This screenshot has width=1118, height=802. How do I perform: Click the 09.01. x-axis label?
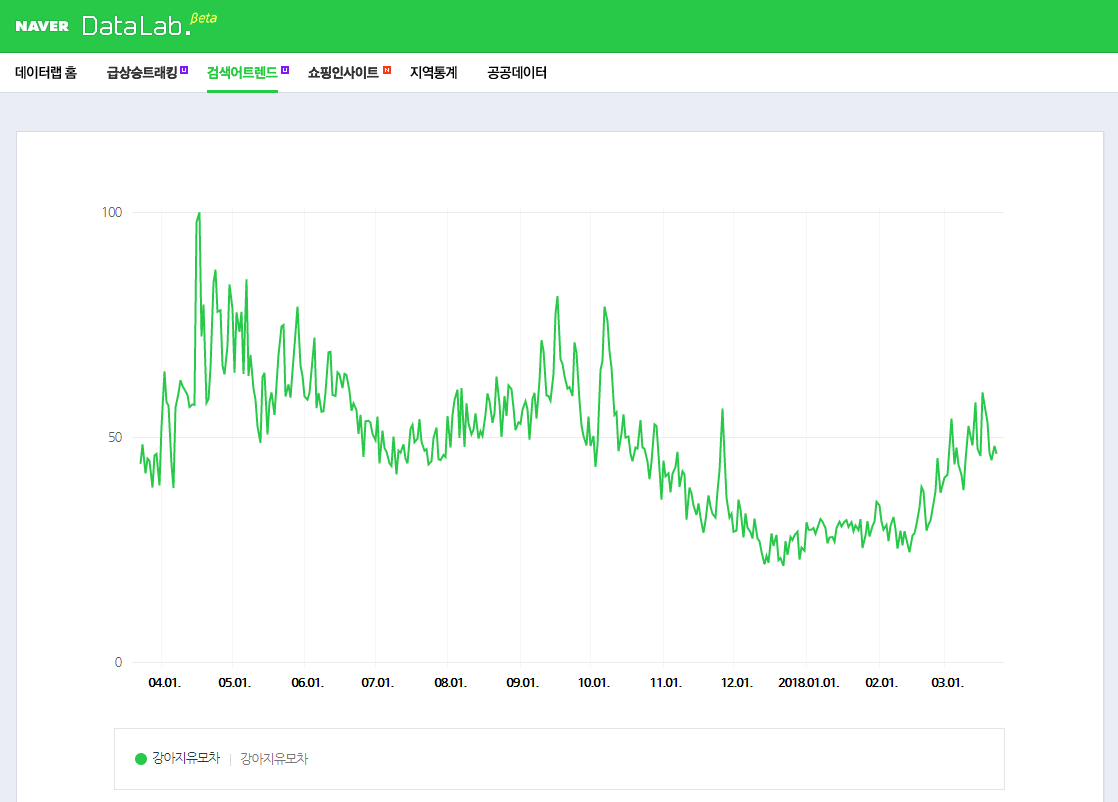click(x=522, y=683)
